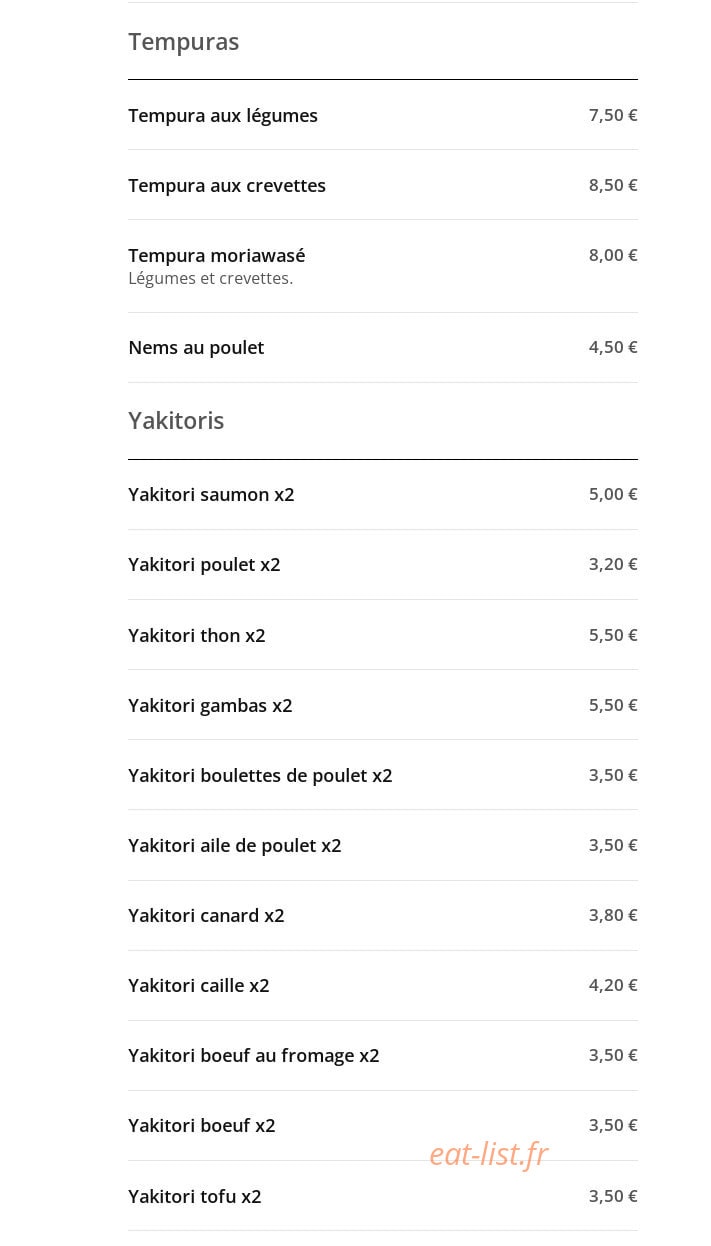
Task: Click Yakitori aile de poulet x2
Action: click(383, 845)
